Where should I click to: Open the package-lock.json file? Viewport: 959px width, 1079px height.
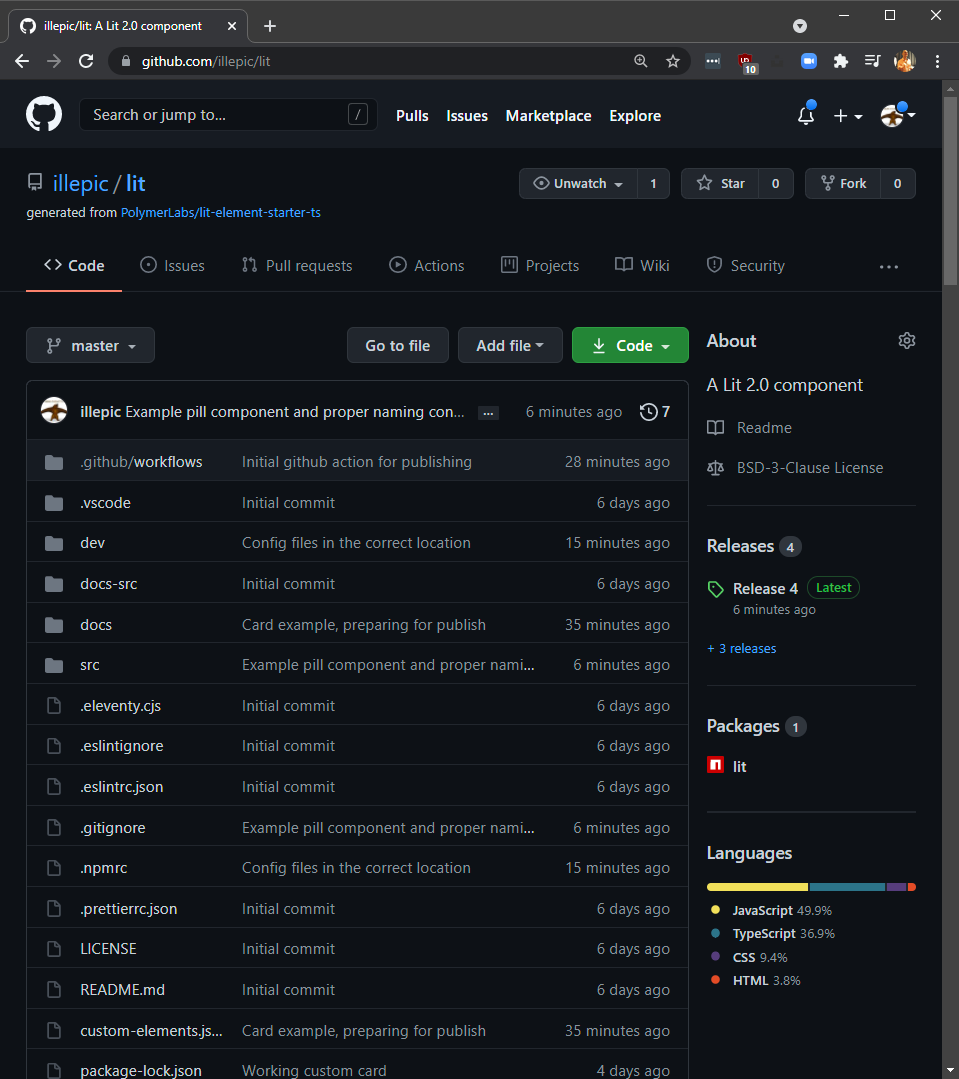coord(141,1070)
